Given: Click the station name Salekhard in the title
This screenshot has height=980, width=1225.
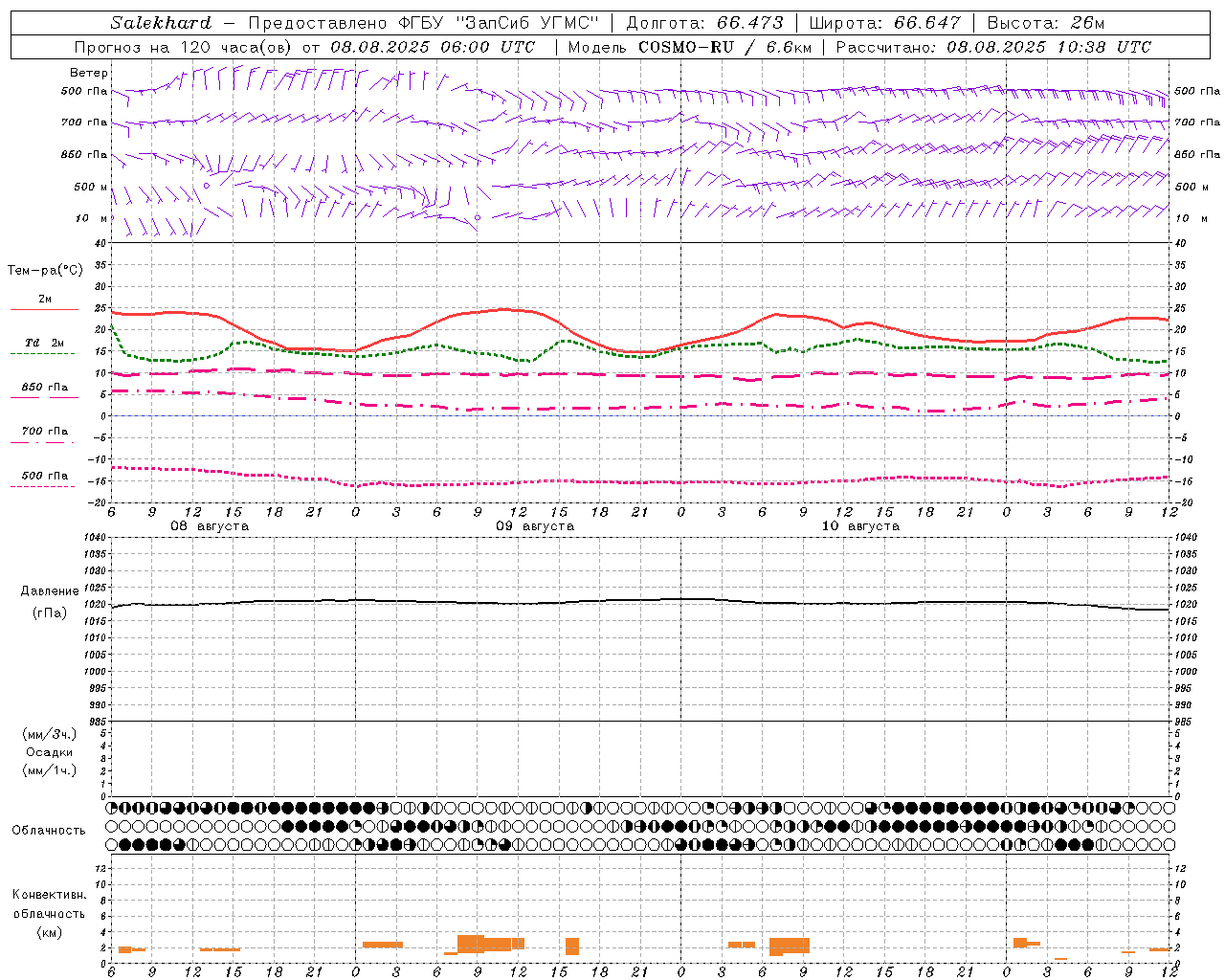Looking at the screenshot, I should tap(161, 23).
